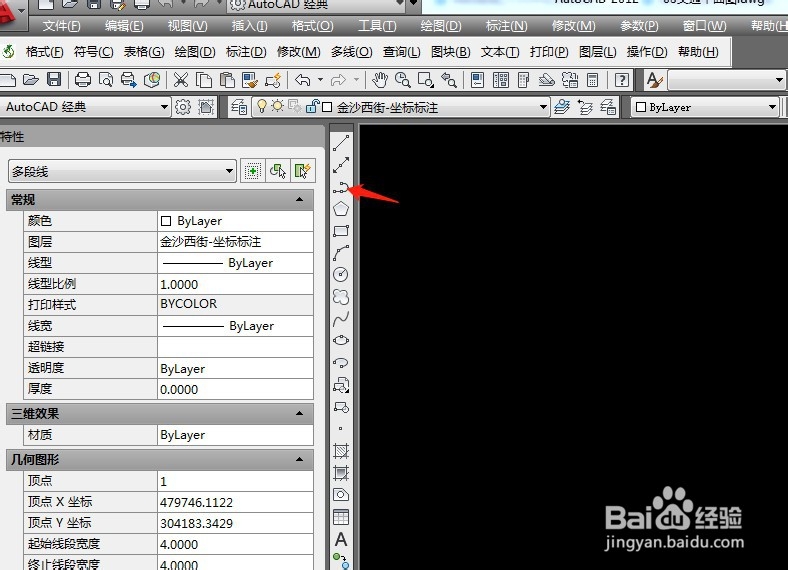This screenshot has width=788, height=570.
Task: Open the 编辑(E) menu
Action: point(124,25)
